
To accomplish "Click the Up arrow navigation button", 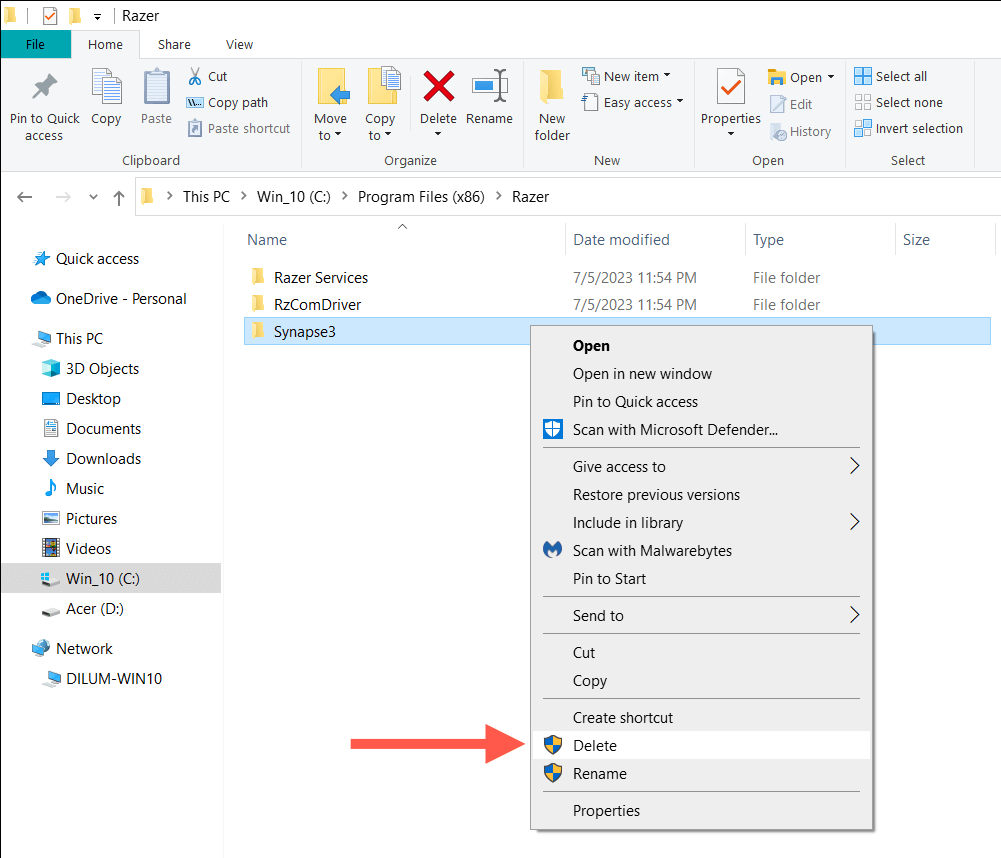I will pos(119,197).
